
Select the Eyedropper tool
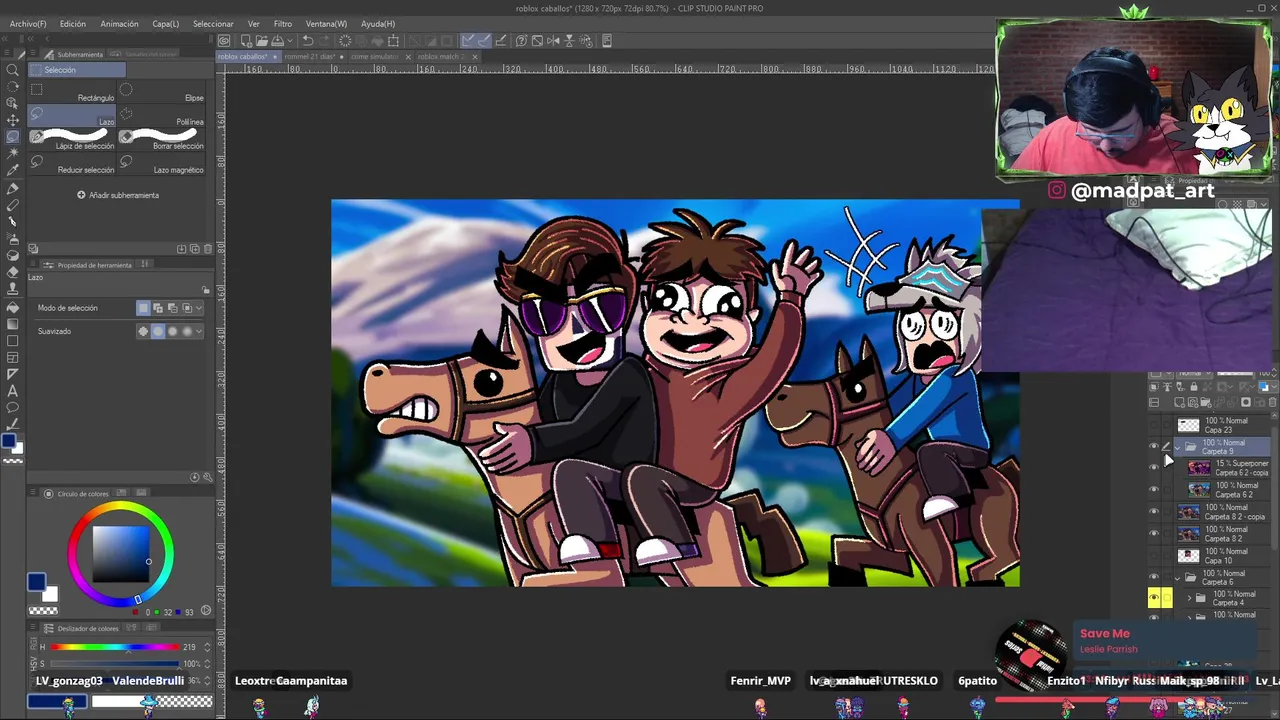(x=13, y=171)
